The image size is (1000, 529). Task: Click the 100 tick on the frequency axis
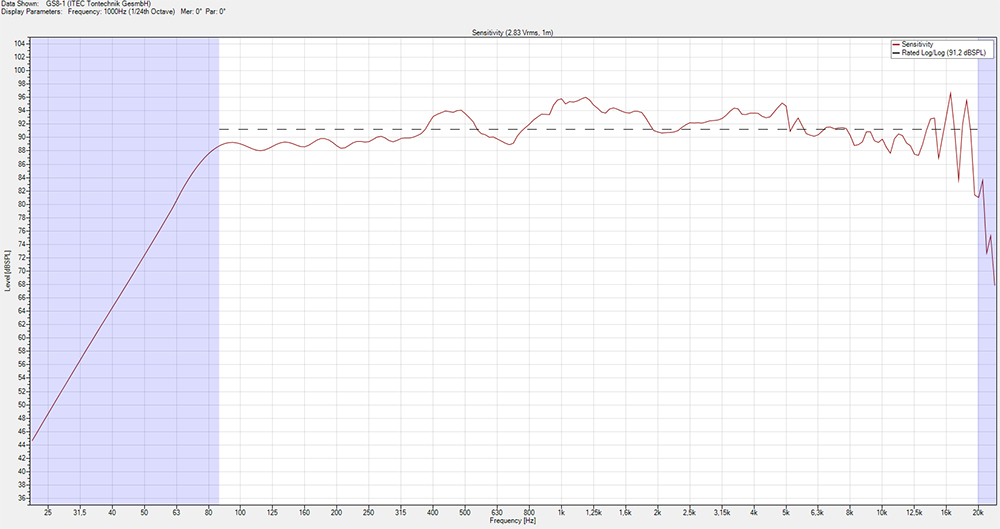[241, 511]
